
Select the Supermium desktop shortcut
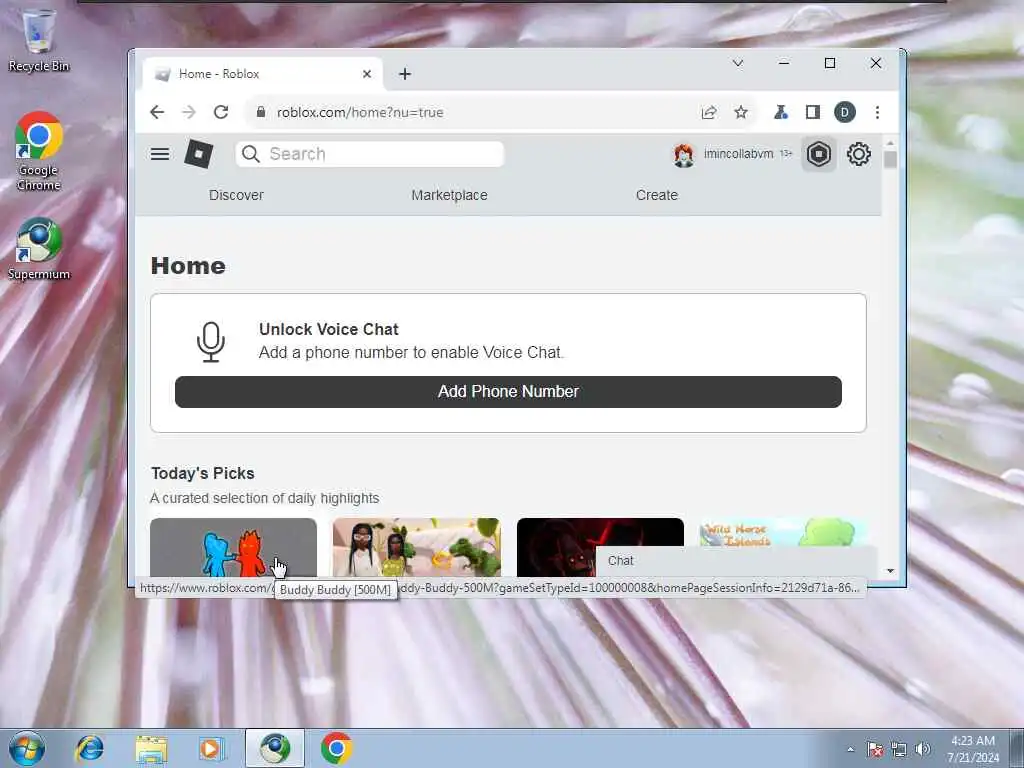pos(39,249)
